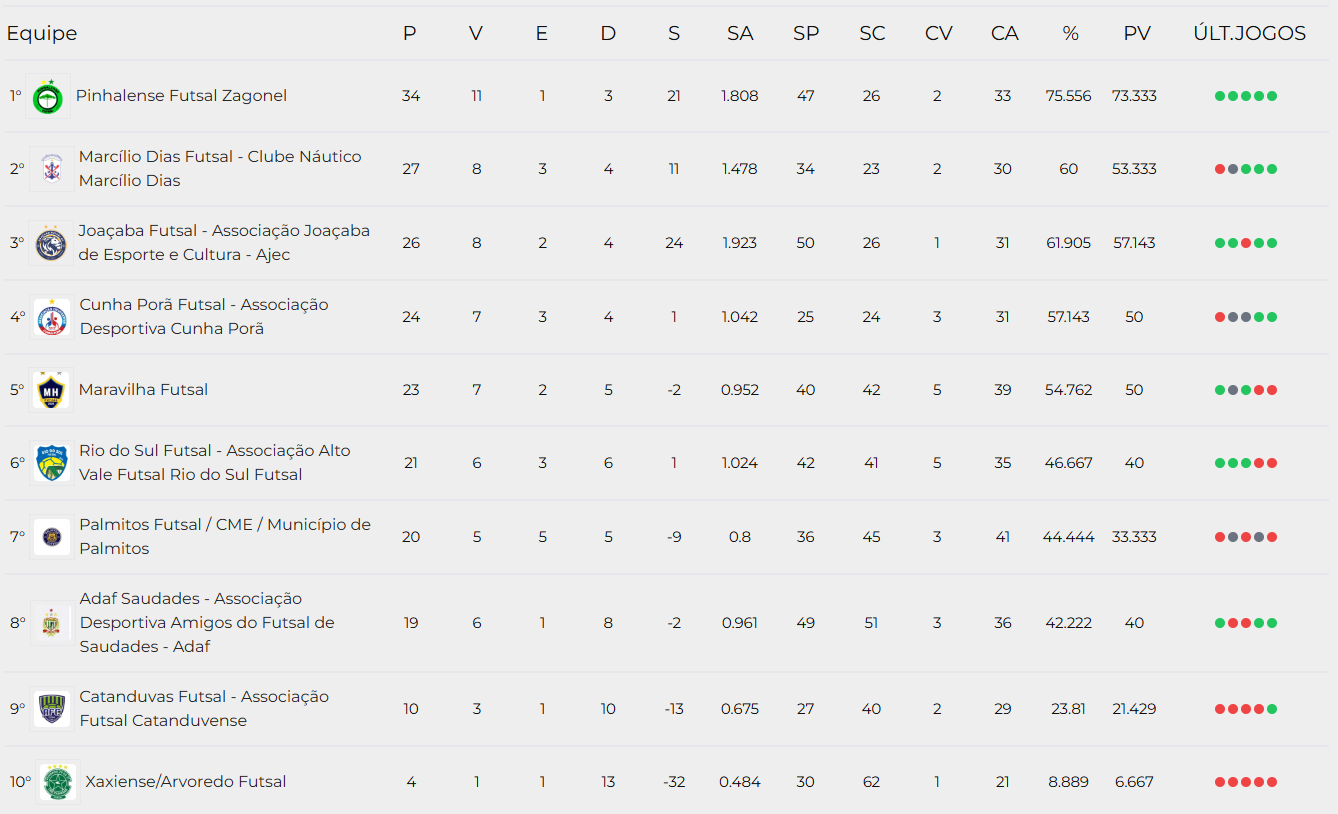Click the Adaf Saudades team emblem
Viewport: 1338px width, 814px height.
pyautogui.click(x=51, y=623)
